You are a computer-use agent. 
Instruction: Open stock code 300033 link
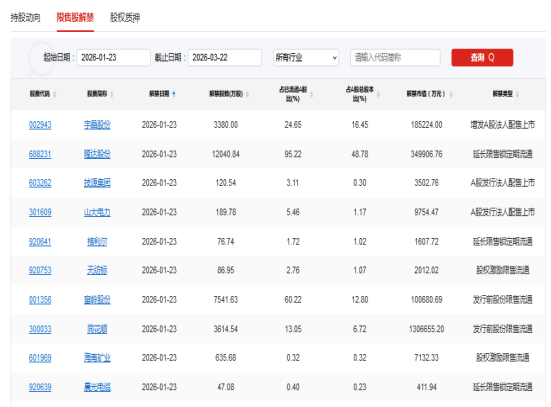(x=40, y=329)
